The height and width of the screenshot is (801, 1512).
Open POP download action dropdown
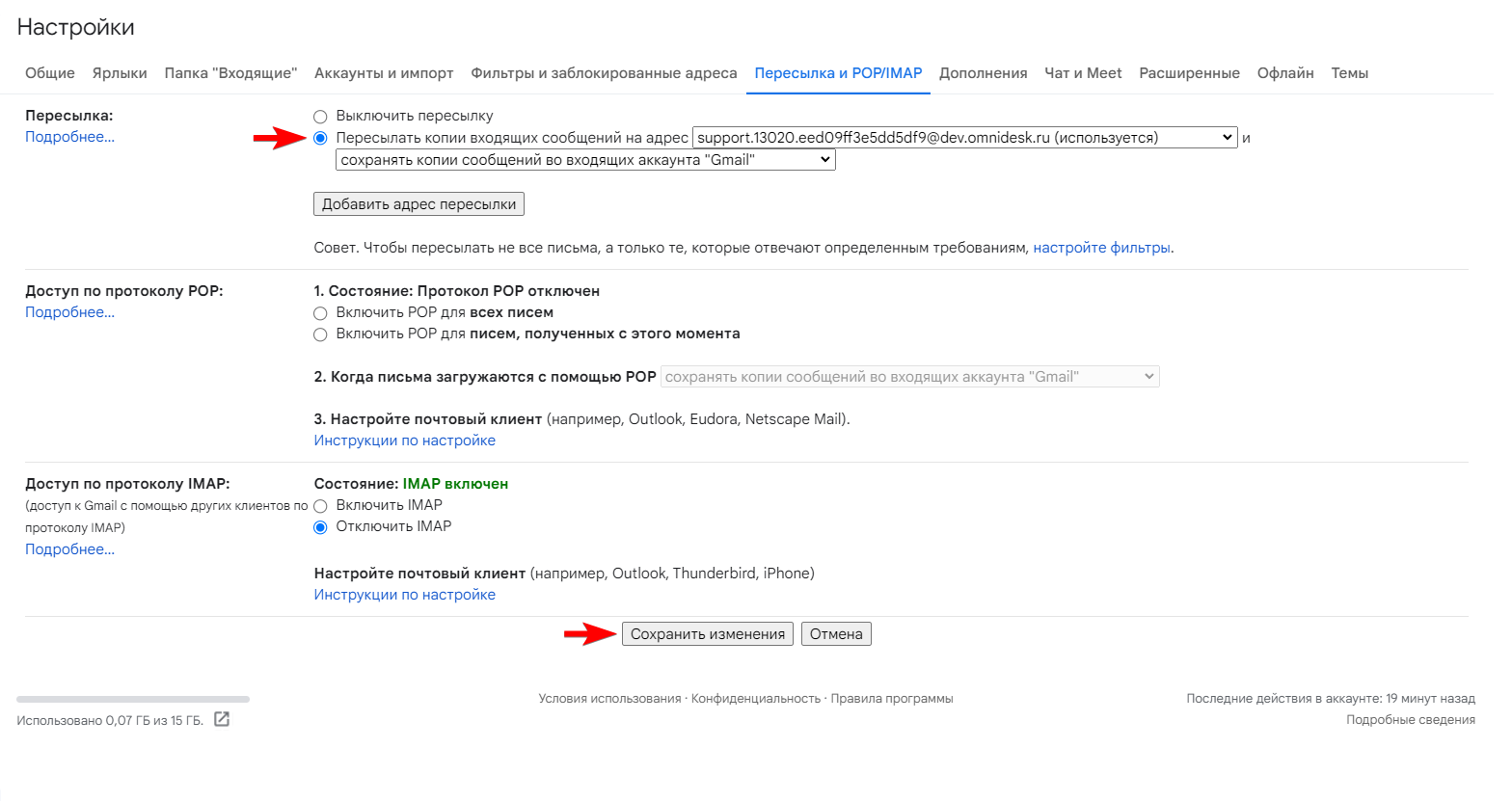coord(909,377)
